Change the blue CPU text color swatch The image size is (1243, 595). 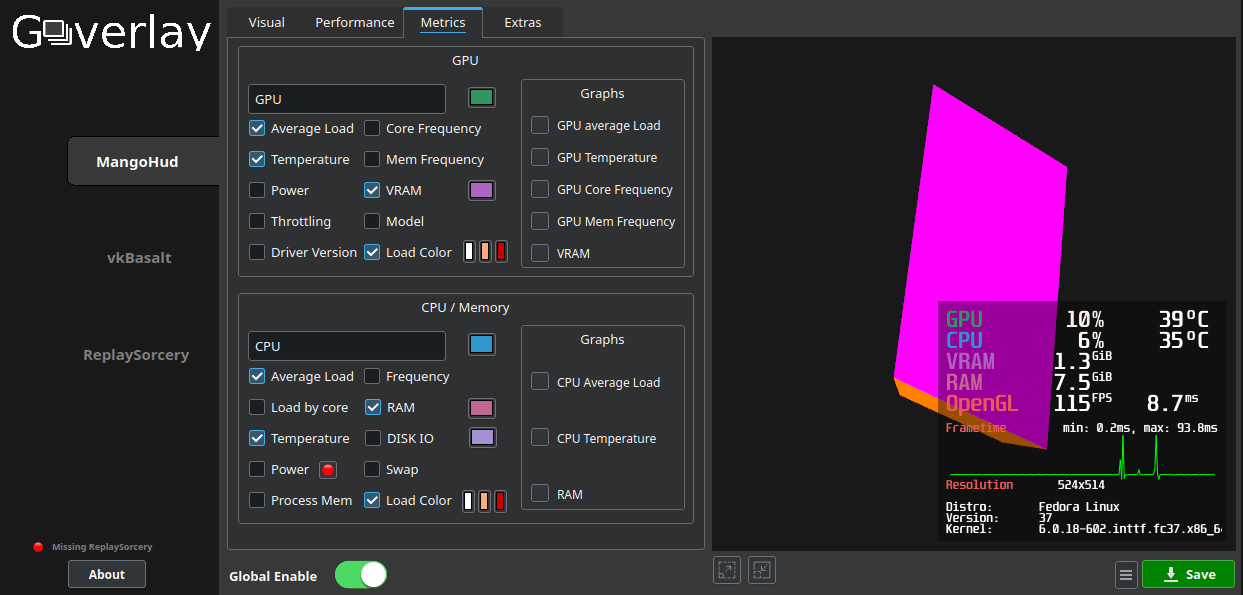482,344
